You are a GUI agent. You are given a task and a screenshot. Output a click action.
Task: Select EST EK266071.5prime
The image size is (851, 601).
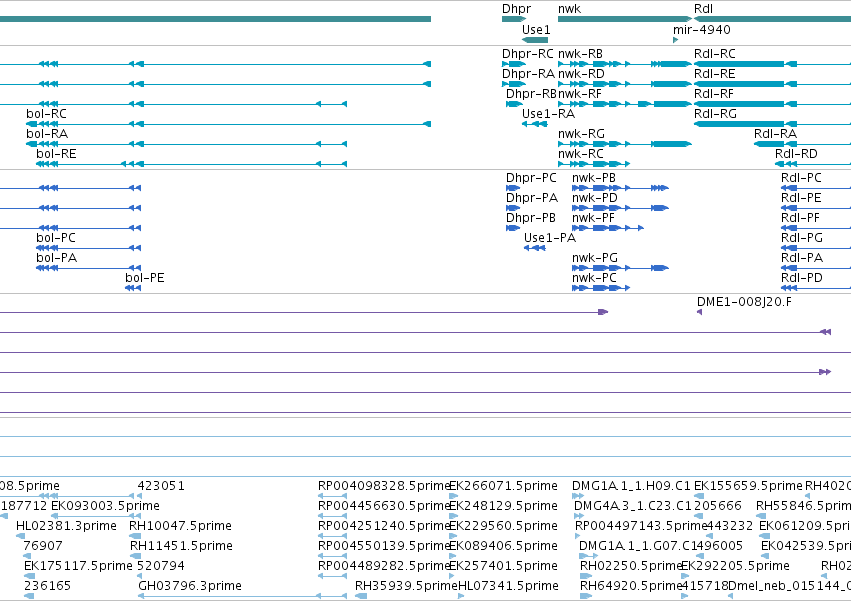click(504, 486)
